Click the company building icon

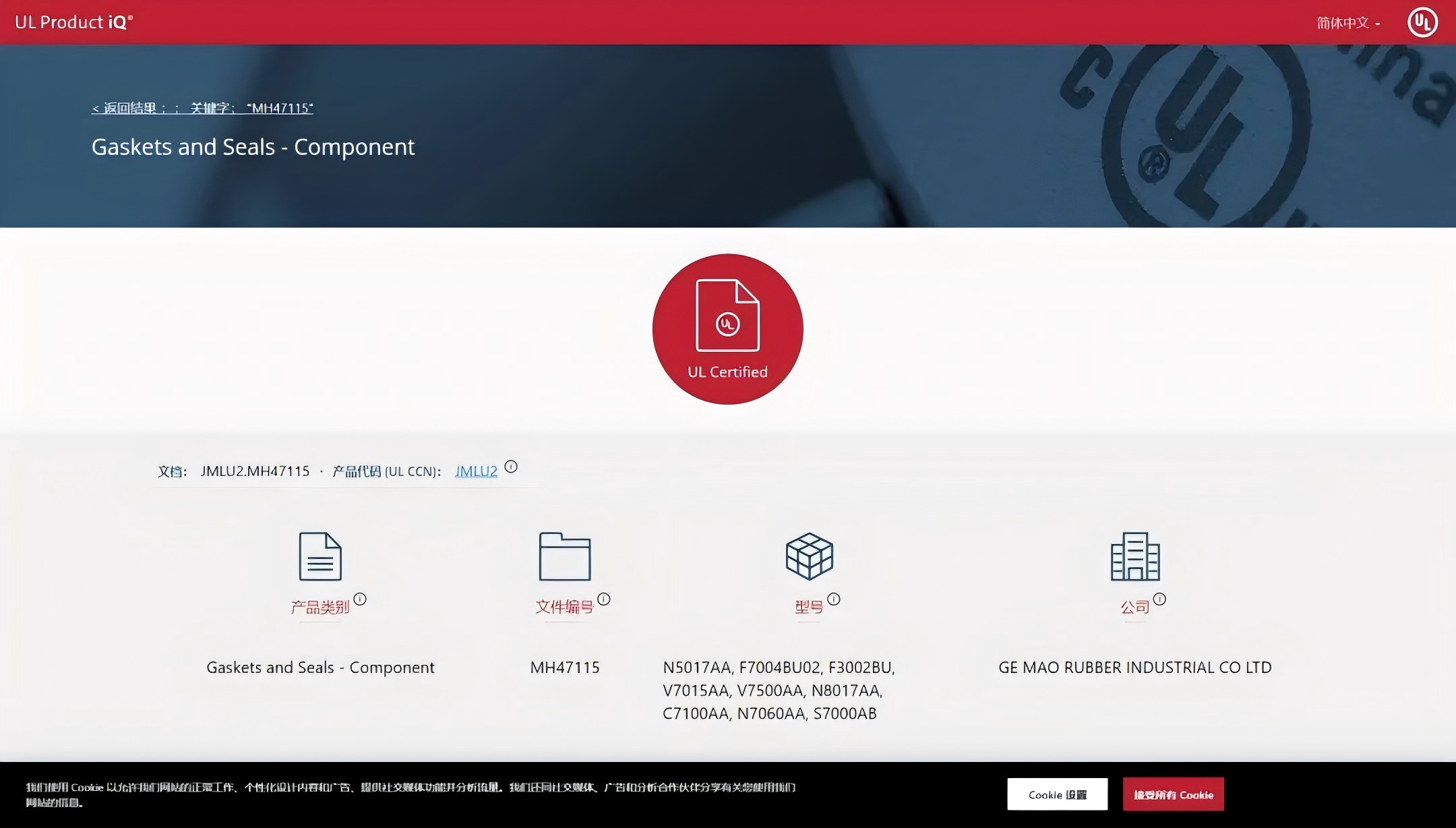1135,556
